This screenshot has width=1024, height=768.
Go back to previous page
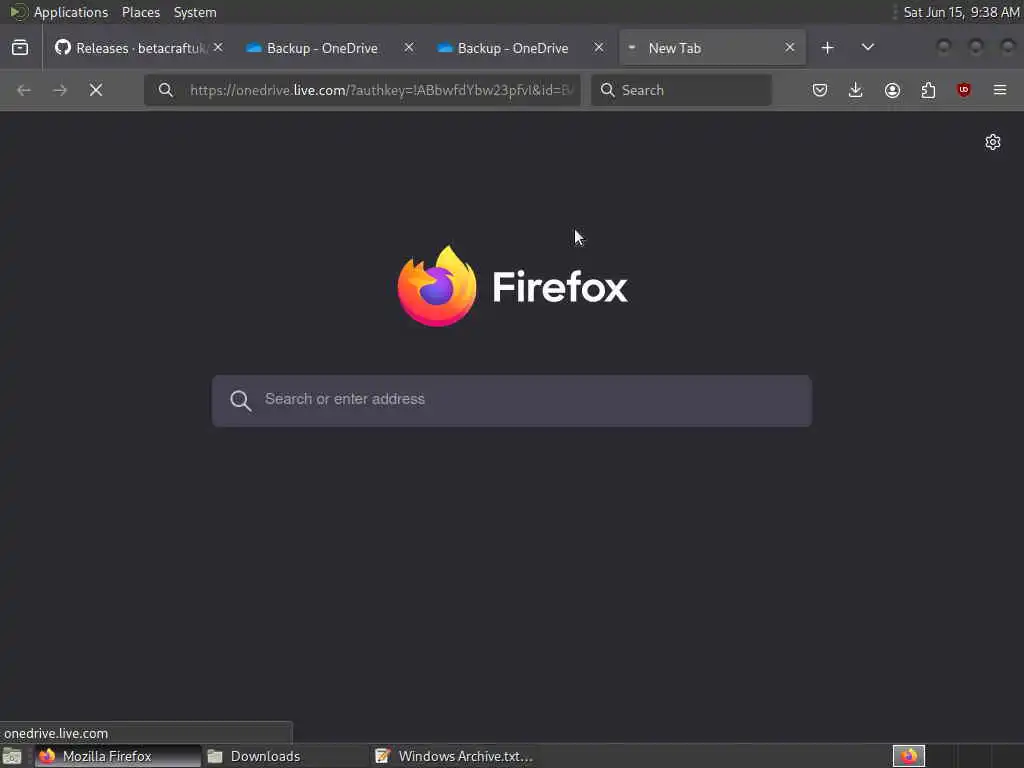point(24,90)
